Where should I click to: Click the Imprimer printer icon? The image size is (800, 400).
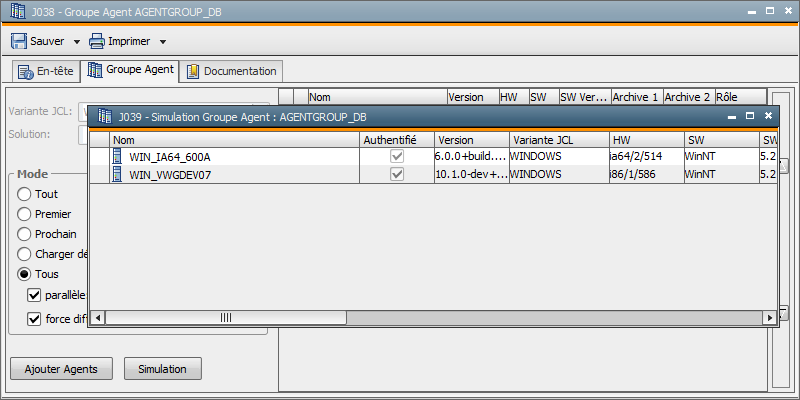97,41
